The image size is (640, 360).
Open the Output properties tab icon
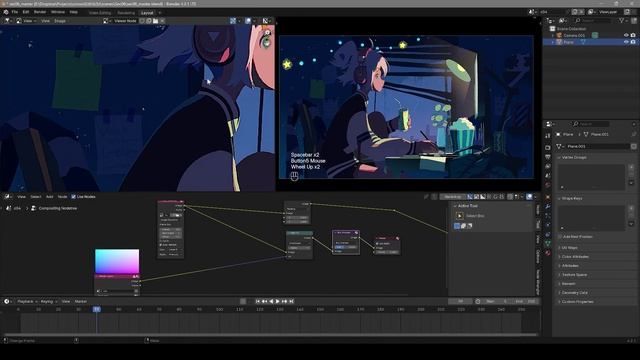click(x=548, y=157)
